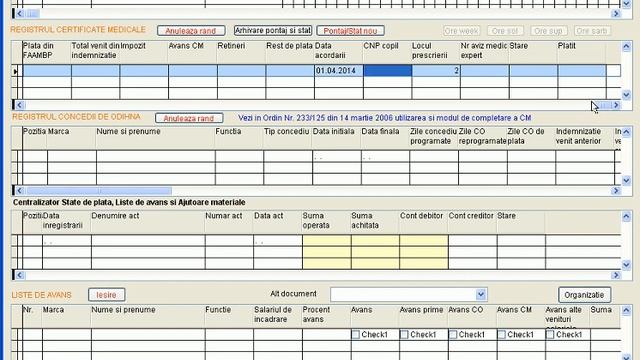Screen dimensions: 640x360
Task: Click scroll left arrow of Centralizator grid
Action: coord(19,275)
